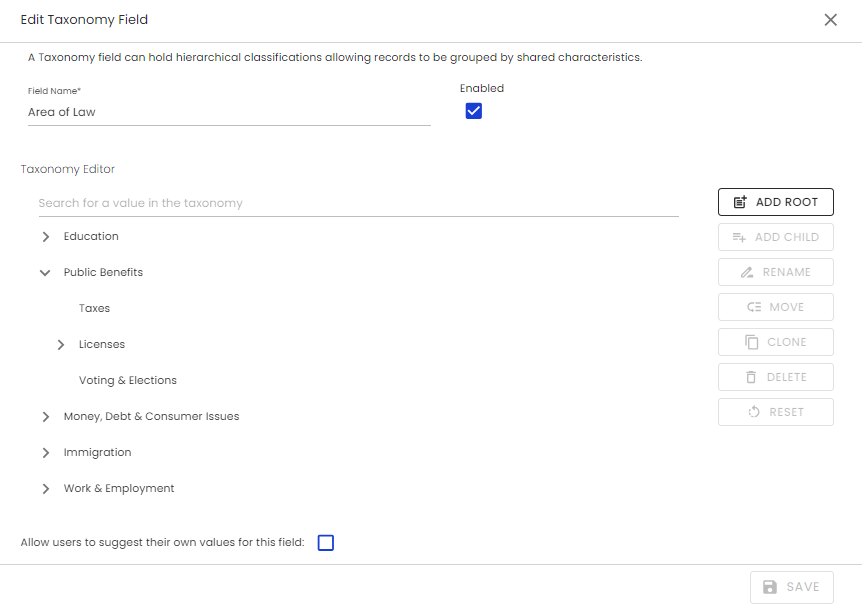Expand the Immigration node
The width and height of the screenshot is (862, 607).
pyautogui.click(x=45, y=453)
